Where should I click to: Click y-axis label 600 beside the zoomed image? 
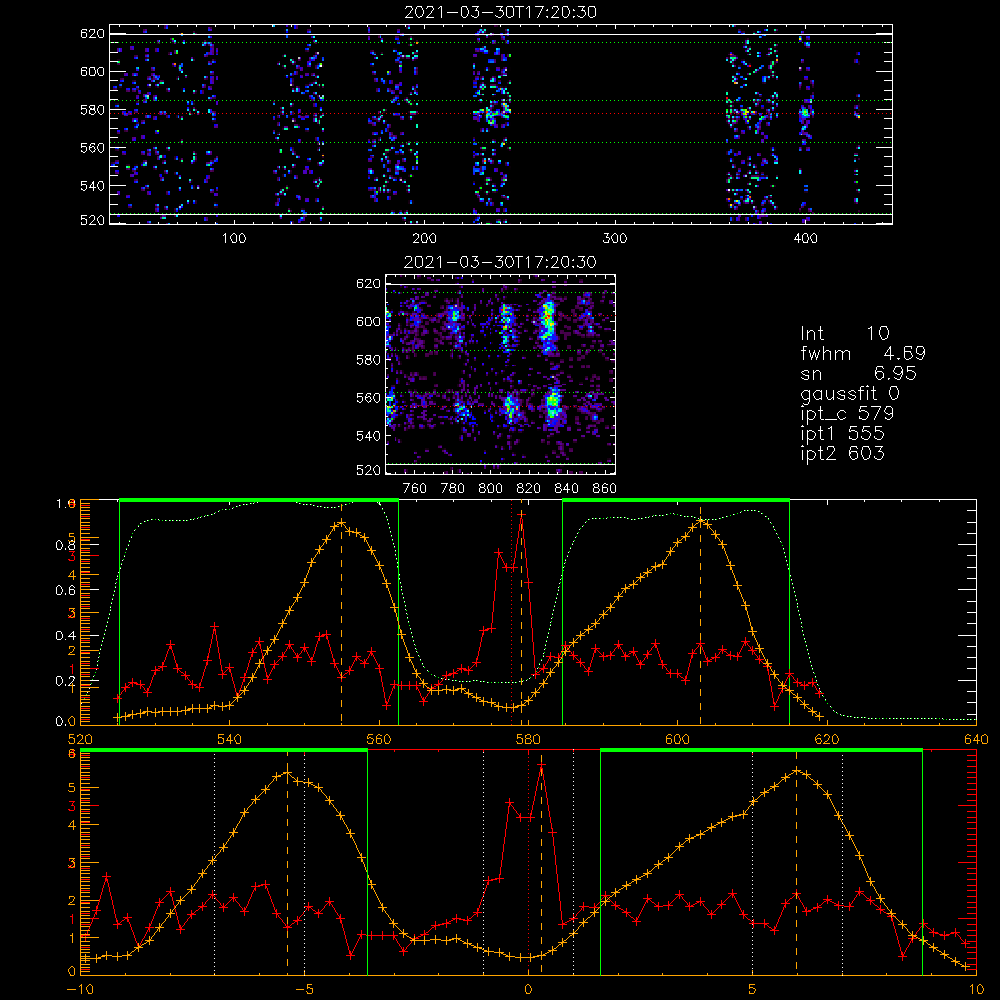pos(369,321)
